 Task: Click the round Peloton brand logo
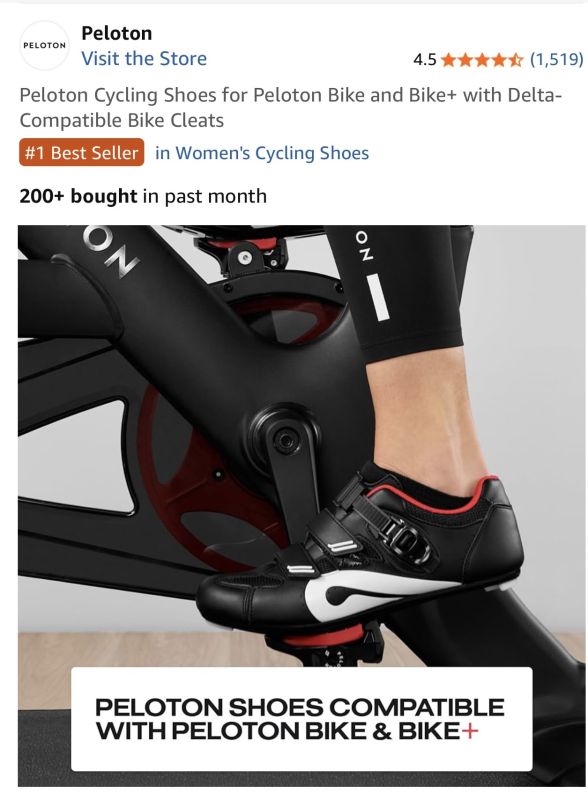[44, 45]
